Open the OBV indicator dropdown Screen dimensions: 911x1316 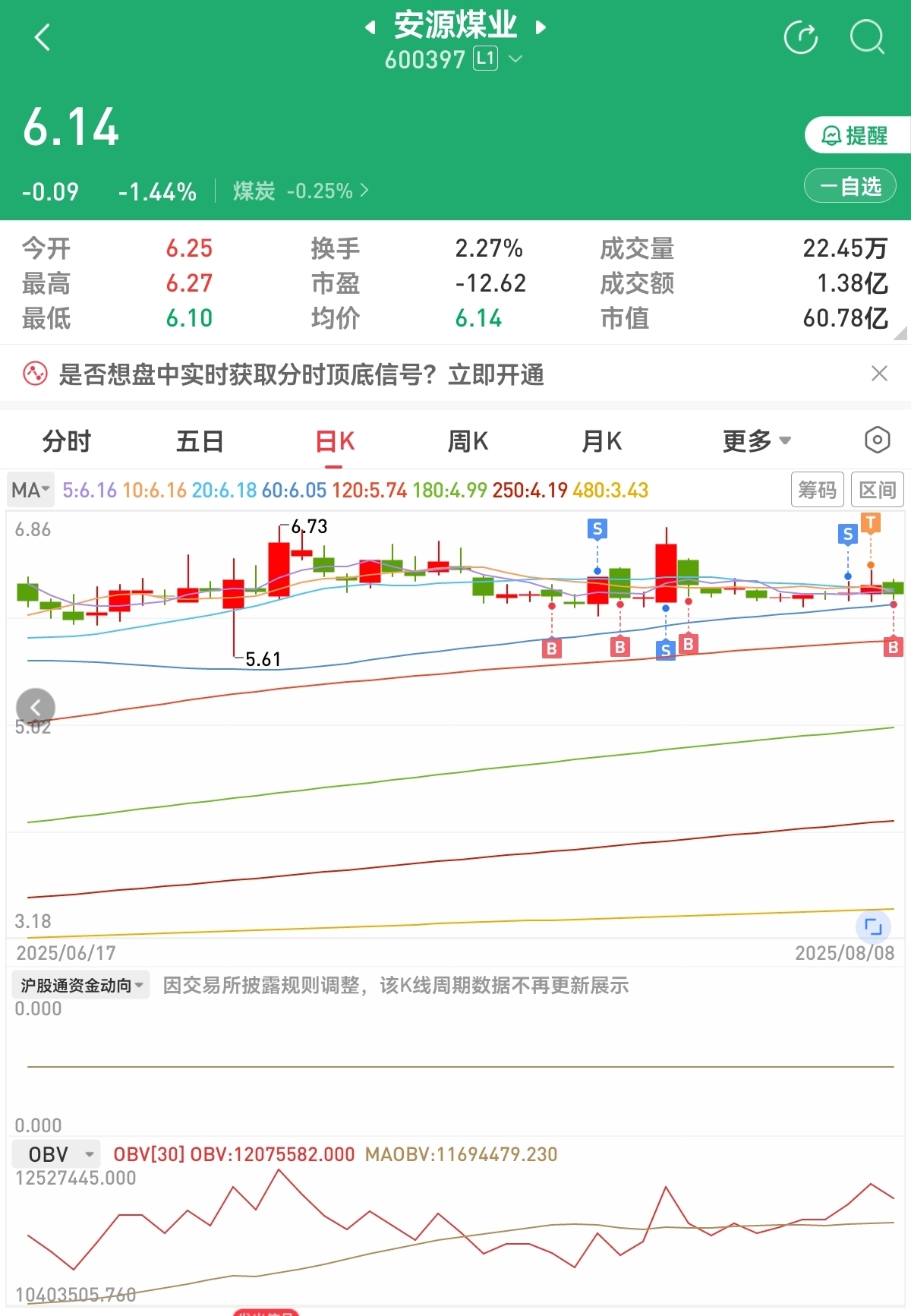57,1154
